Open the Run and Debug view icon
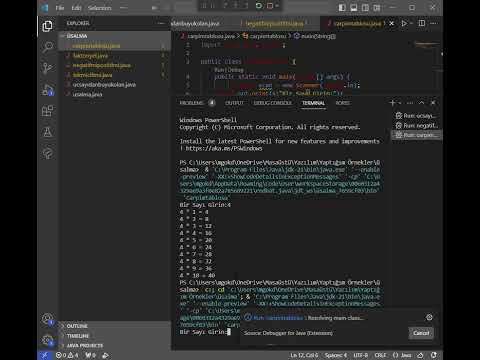This screenshot has width=480, height=360. click(48, 90)
